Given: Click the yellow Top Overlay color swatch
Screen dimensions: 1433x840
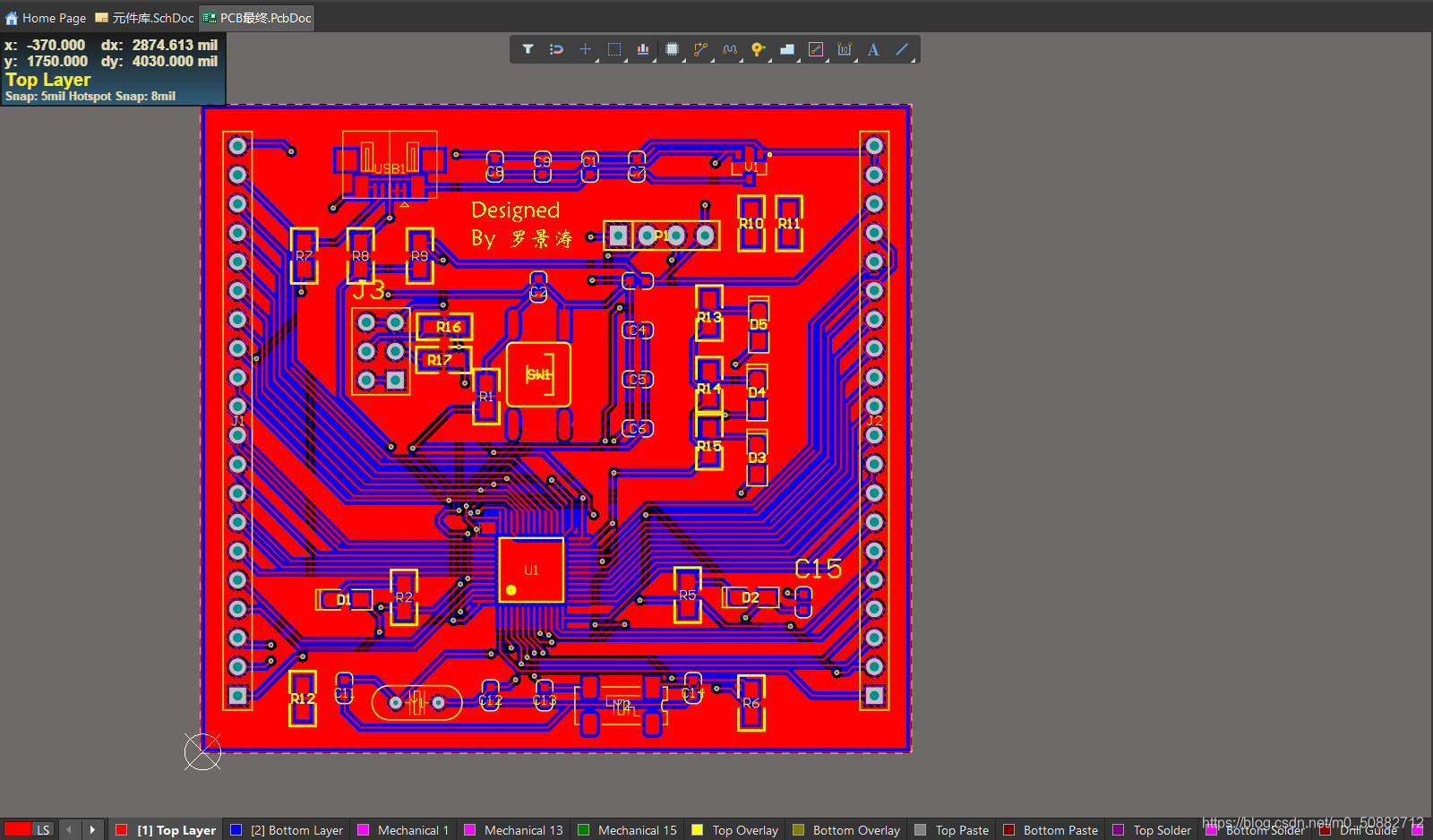Looking at the screenshot, I should pyautogui.click(x=698, y=829).
